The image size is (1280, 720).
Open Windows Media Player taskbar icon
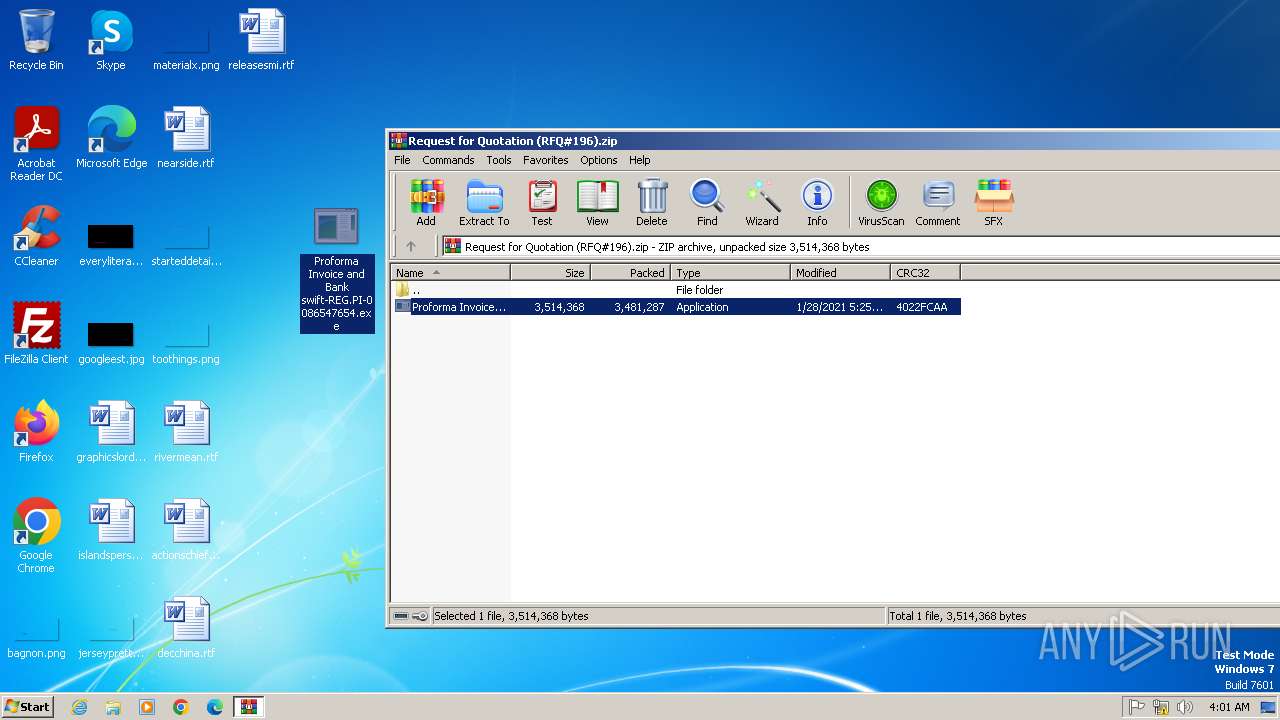(x=147, y=707)
